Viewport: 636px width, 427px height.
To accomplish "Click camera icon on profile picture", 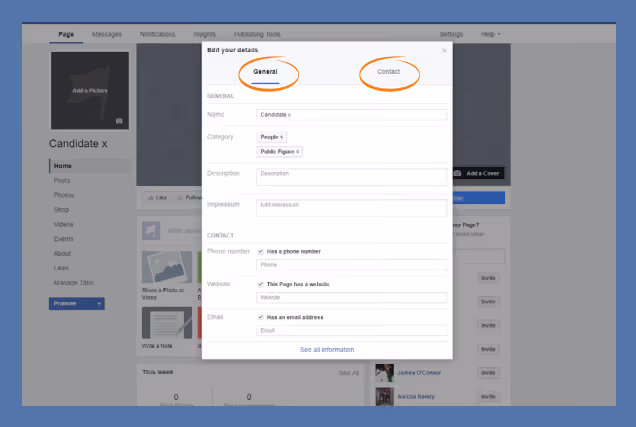I will (x=119, y=121).
